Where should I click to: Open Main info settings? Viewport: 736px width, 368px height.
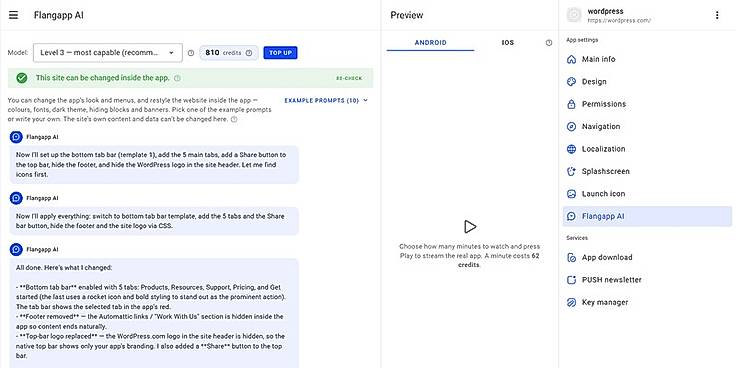pos(647,59)
